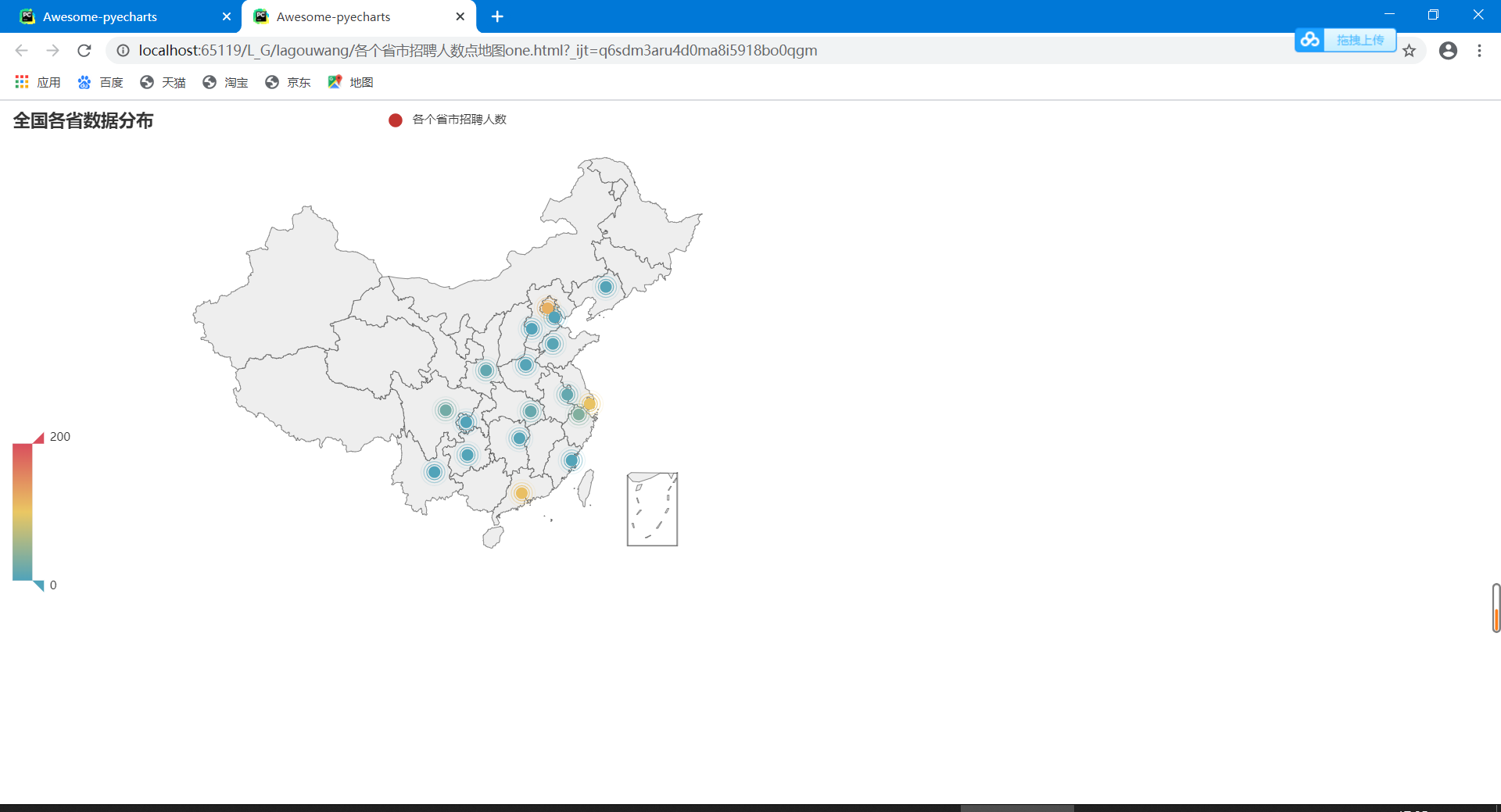Reload the current page
1501x812 pixels.
84,51
